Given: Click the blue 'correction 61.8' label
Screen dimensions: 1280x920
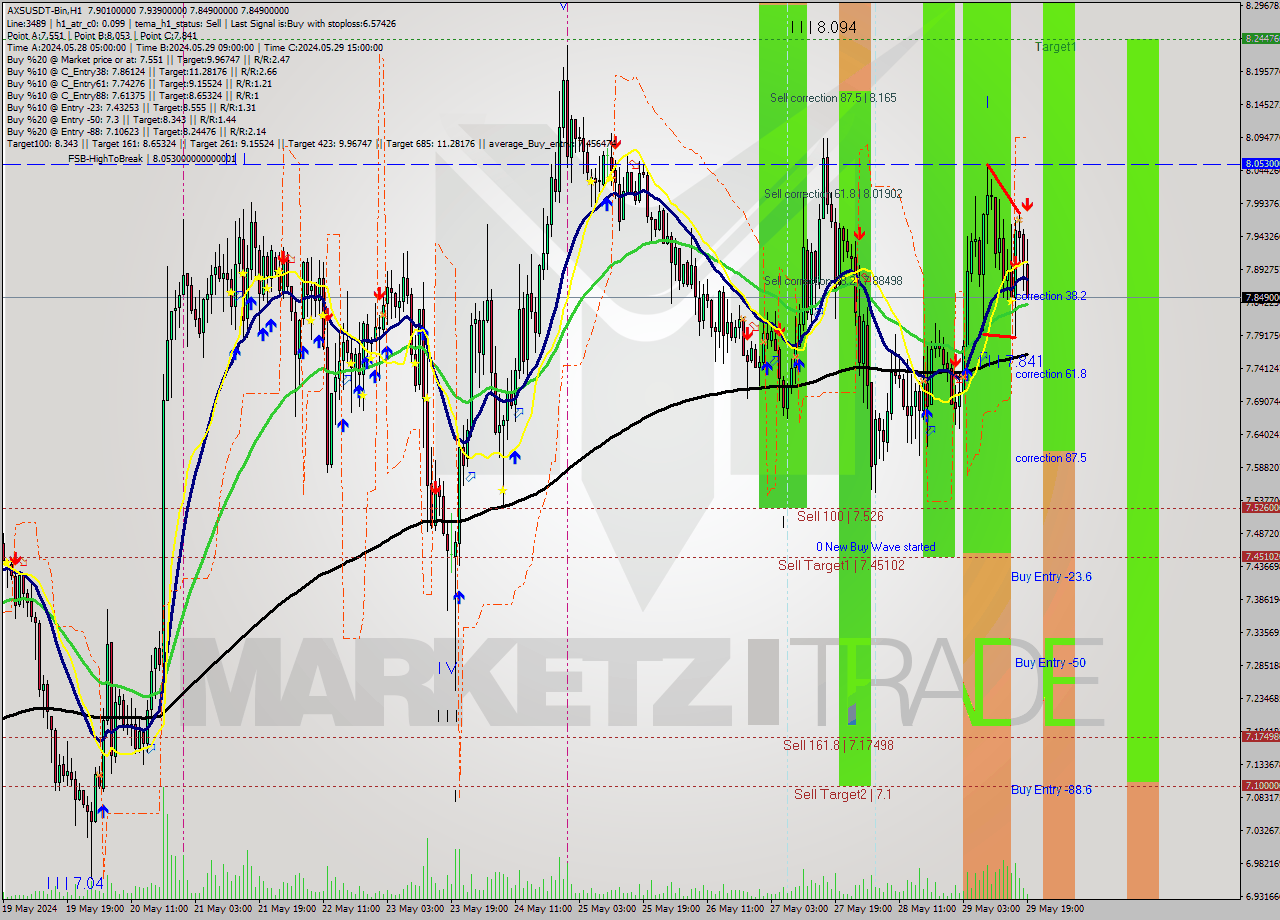Looking at the screenshot, I should point(1051,374).
